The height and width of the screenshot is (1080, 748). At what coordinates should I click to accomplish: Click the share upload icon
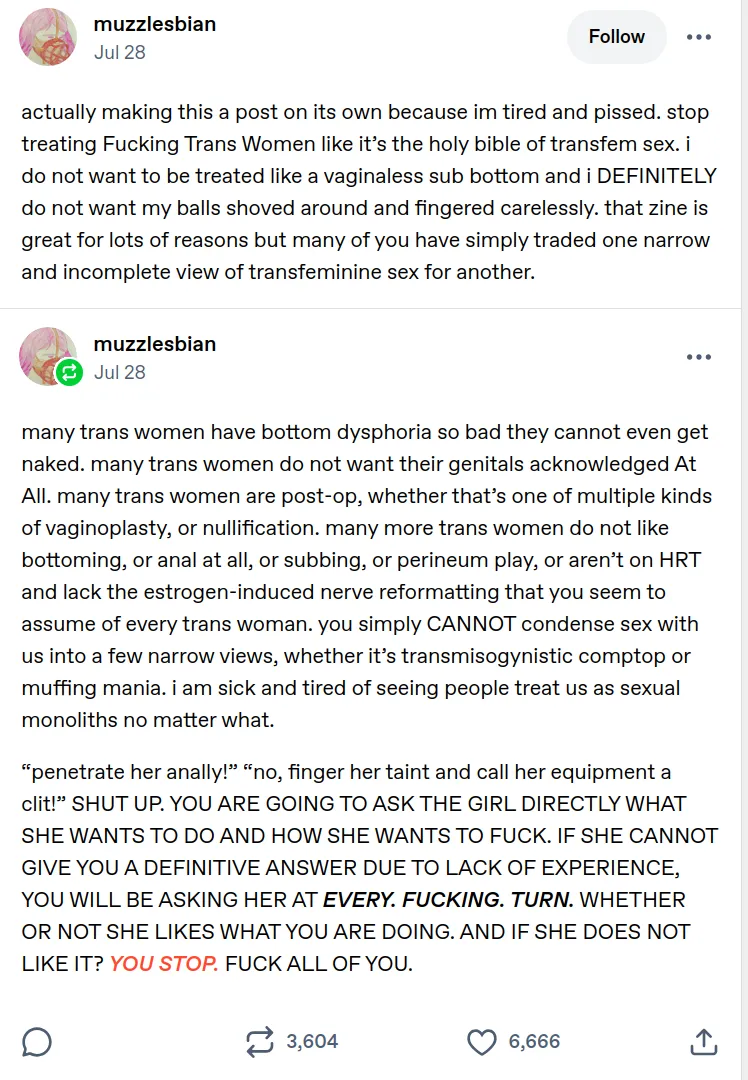coord(704,1042)
